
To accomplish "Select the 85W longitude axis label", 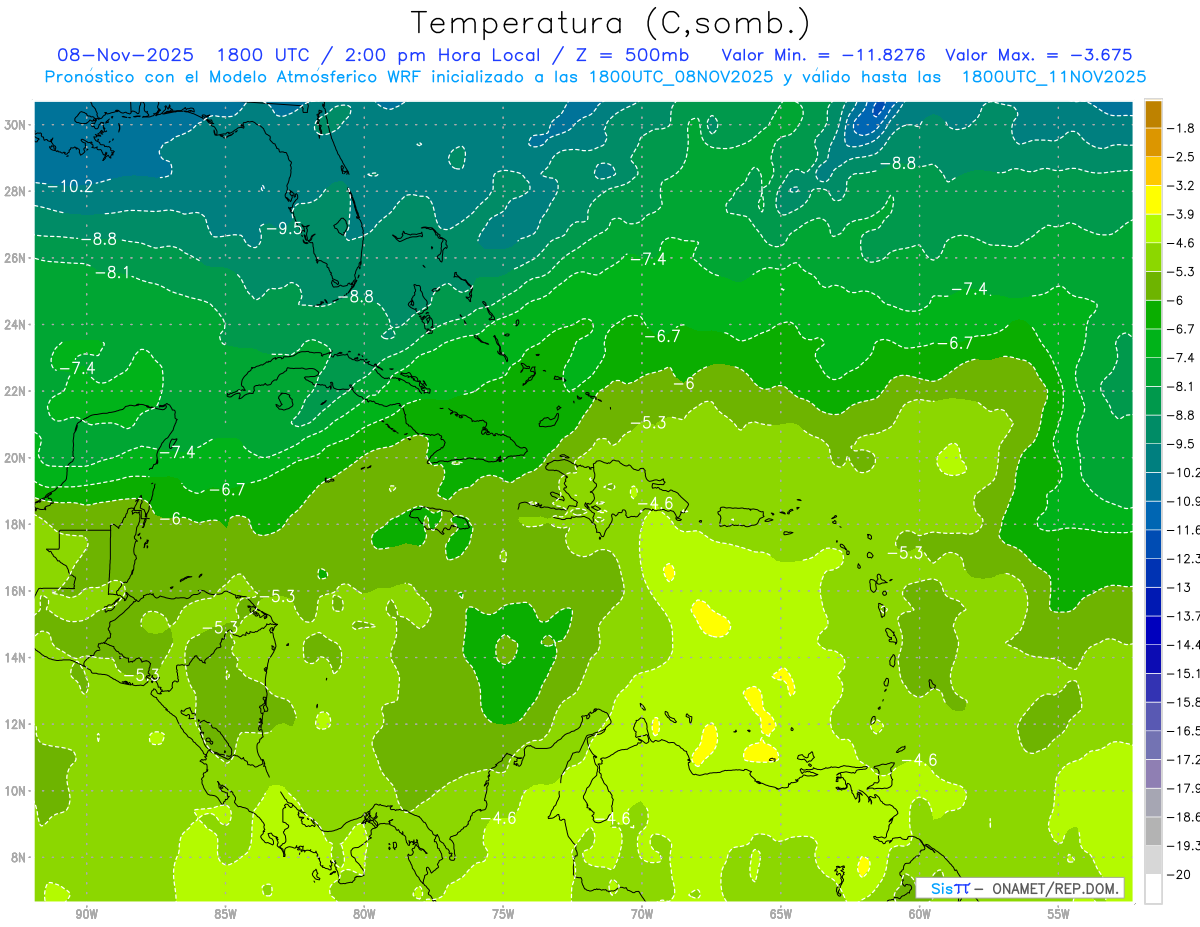I will click(x=225, y=914).
